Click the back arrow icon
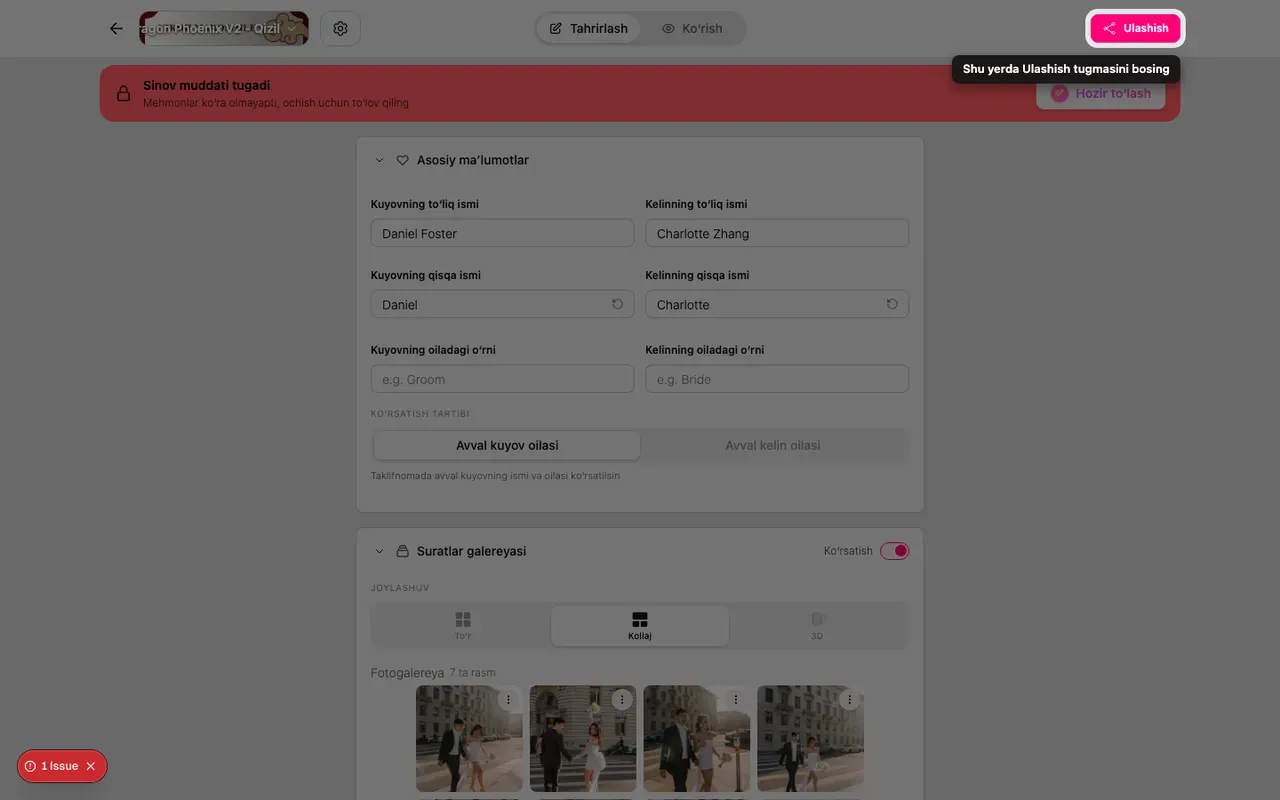The width and height of the screenshot is (1280, 800). 116,28
